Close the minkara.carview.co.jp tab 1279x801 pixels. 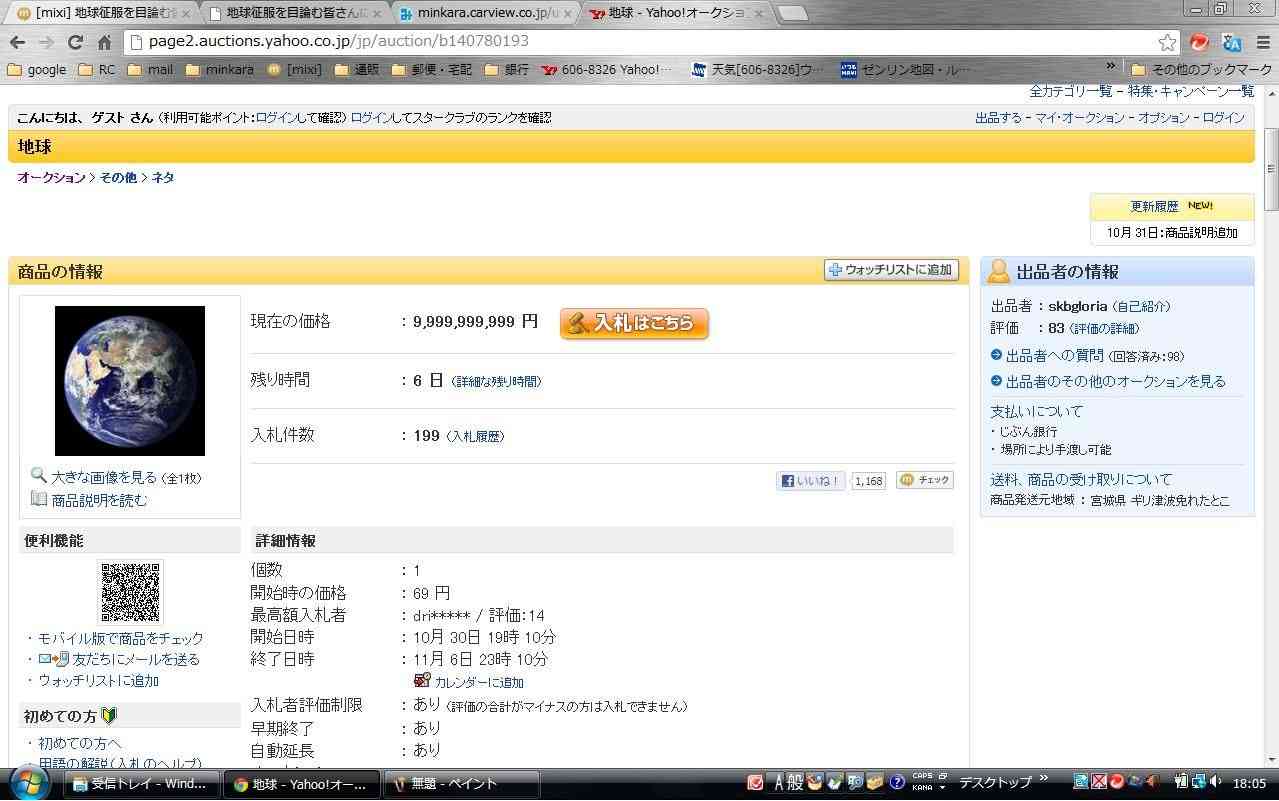[569, 13]
